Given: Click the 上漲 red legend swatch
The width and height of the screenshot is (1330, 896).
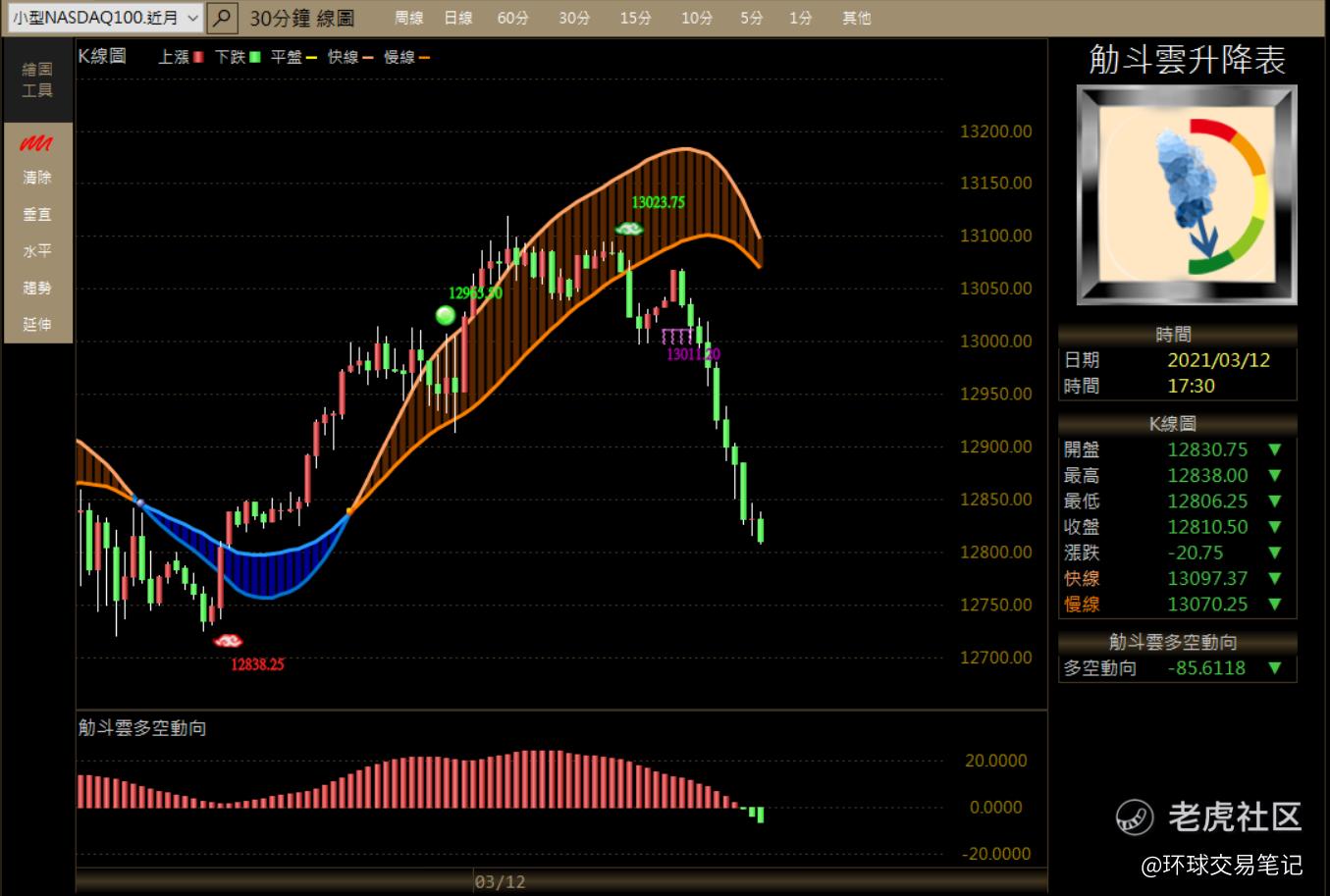Looking at the screenshot, I should coord(198,57).
